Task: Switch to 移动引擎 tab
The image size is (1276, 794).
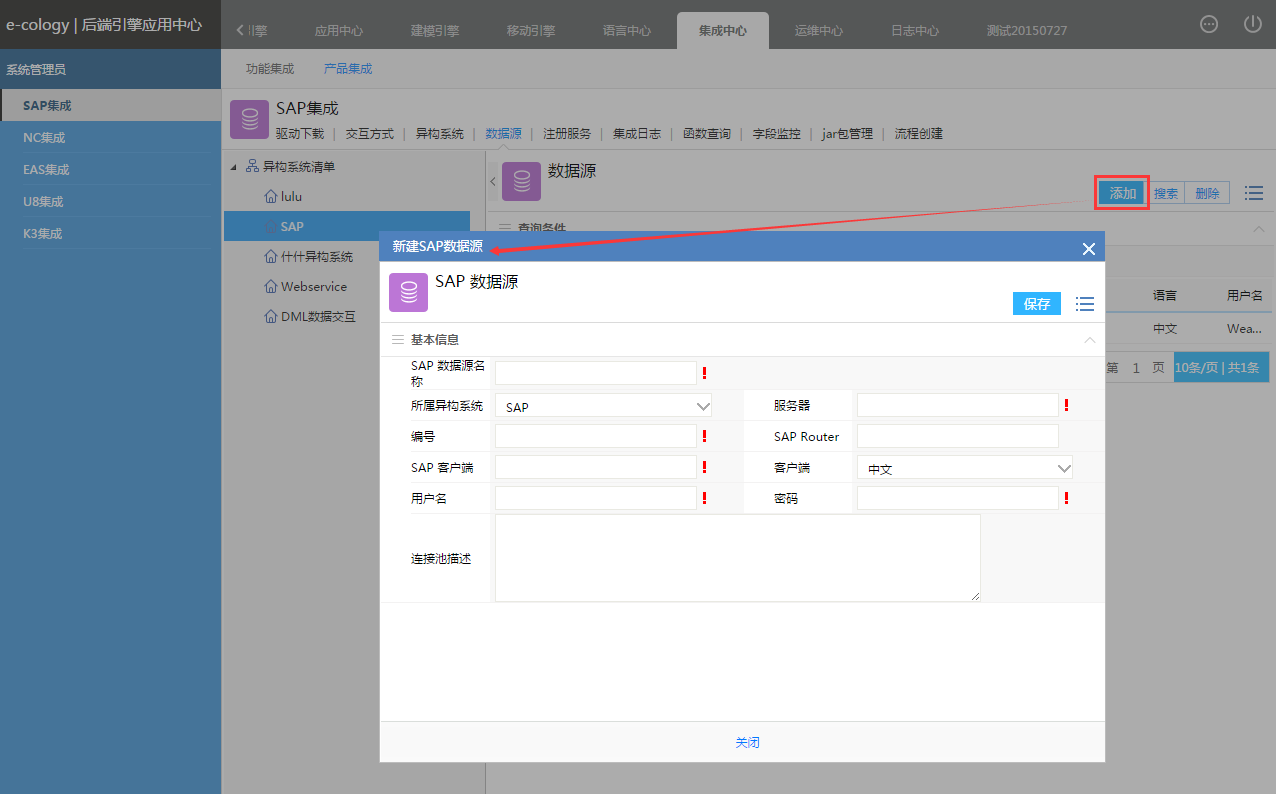Action: tap(531, 31)
